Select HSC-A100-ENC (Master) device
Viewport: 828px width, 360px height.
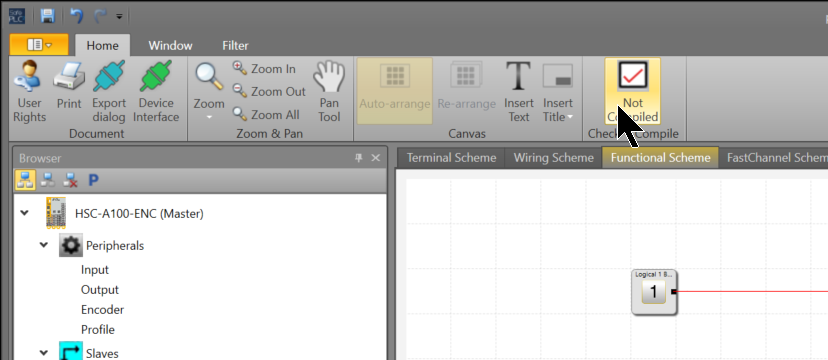[x=139, y=214]
